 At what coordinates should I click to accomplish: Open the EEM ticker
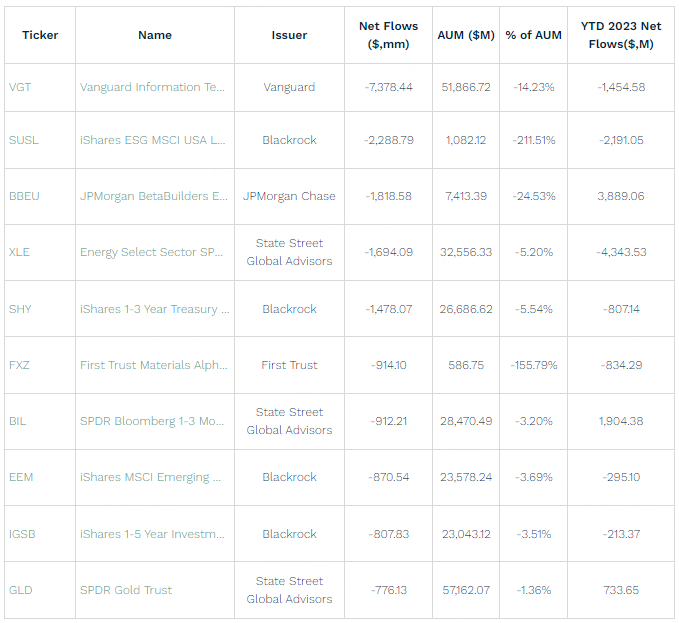[20, 477]
